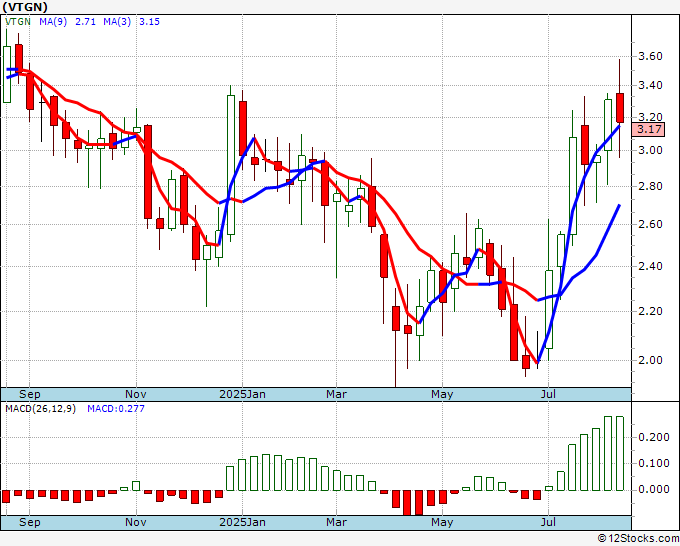Click the 2.80 price axis label
Viewport: 680px width, 546px height.
click(650, 186)
